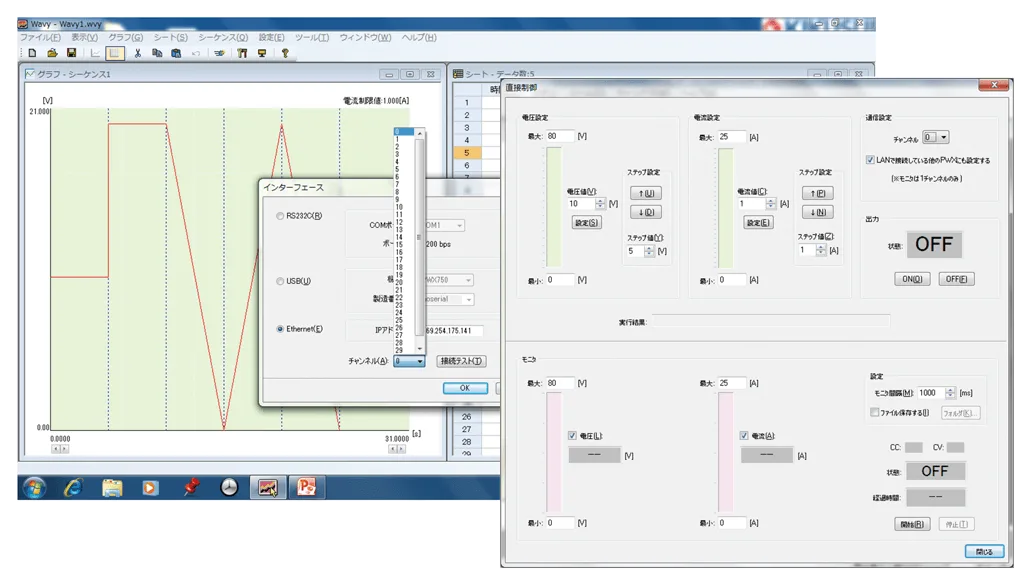
Task: Click the green voltage level bar
Action: (553, 208)
